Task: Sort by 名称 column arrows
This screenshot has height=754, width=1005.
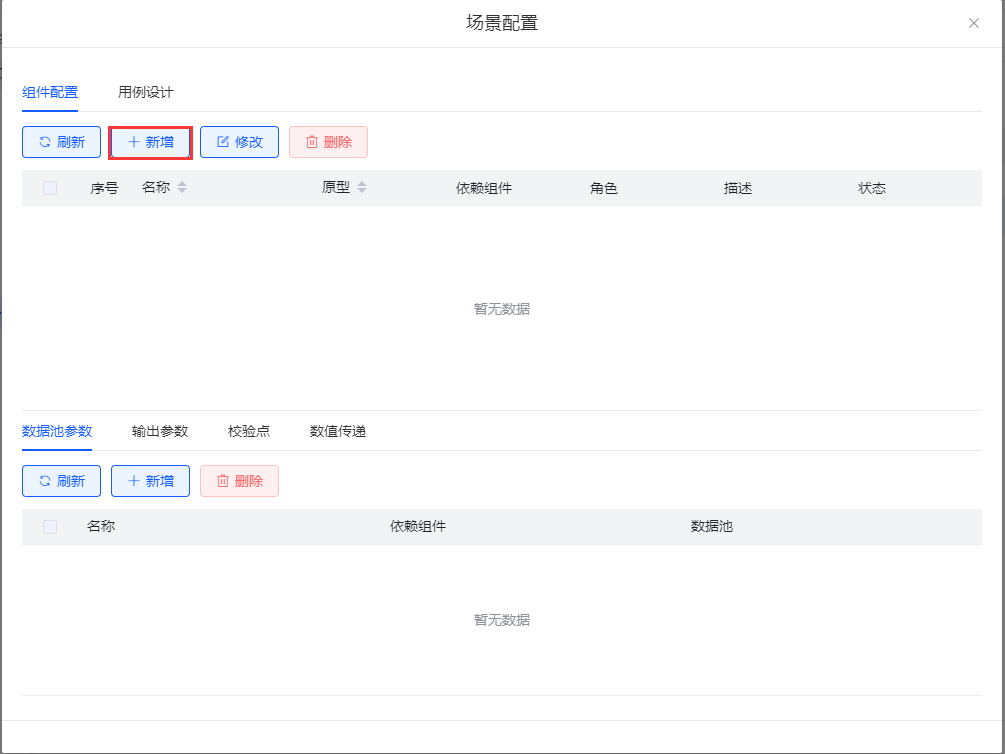Action: click(x=182, y=188)
